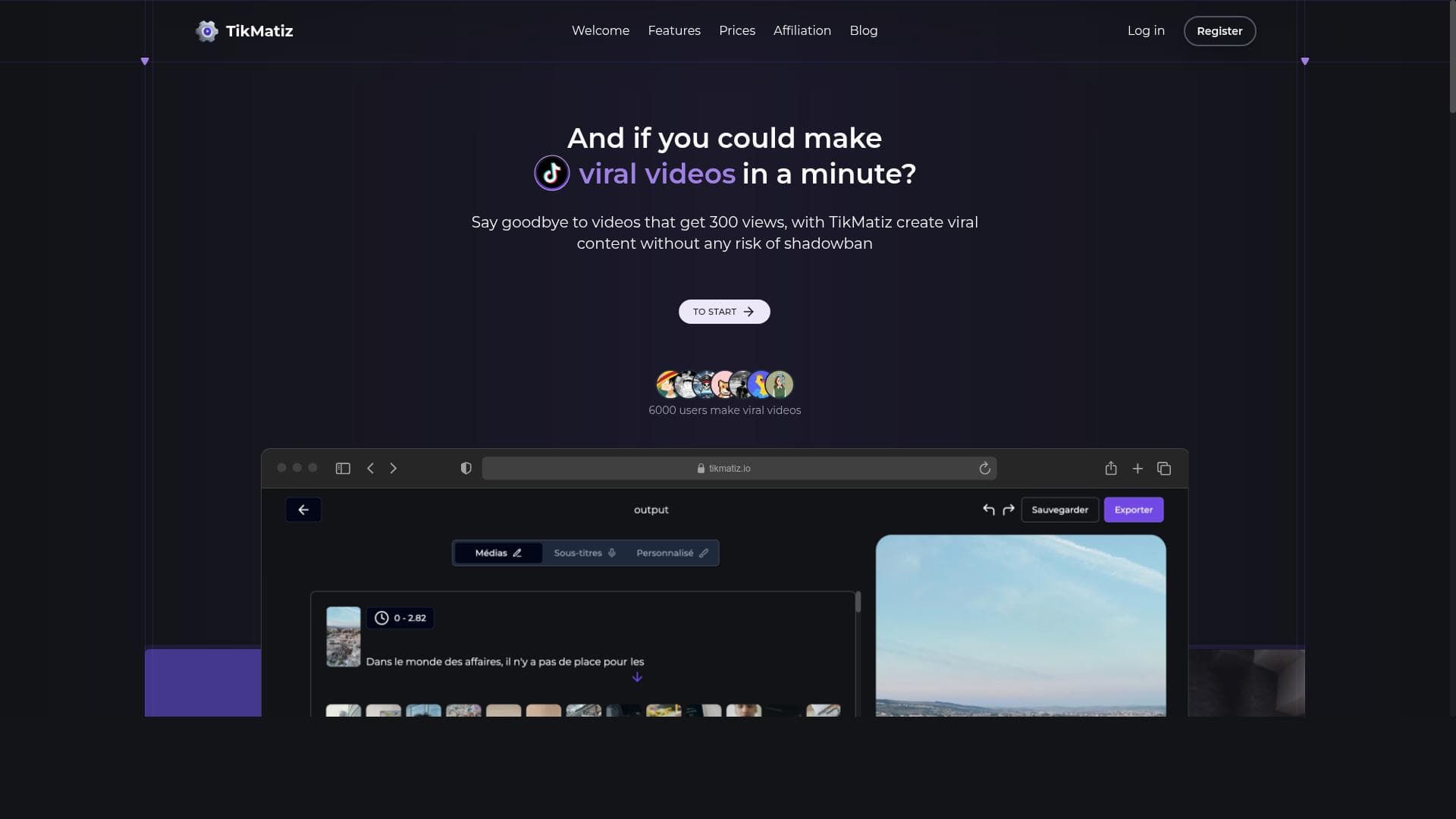Viewport: 1456px width, 819px height.
Task: Click the share icon in browser toolbar
Action: [x=1111, y=469]
